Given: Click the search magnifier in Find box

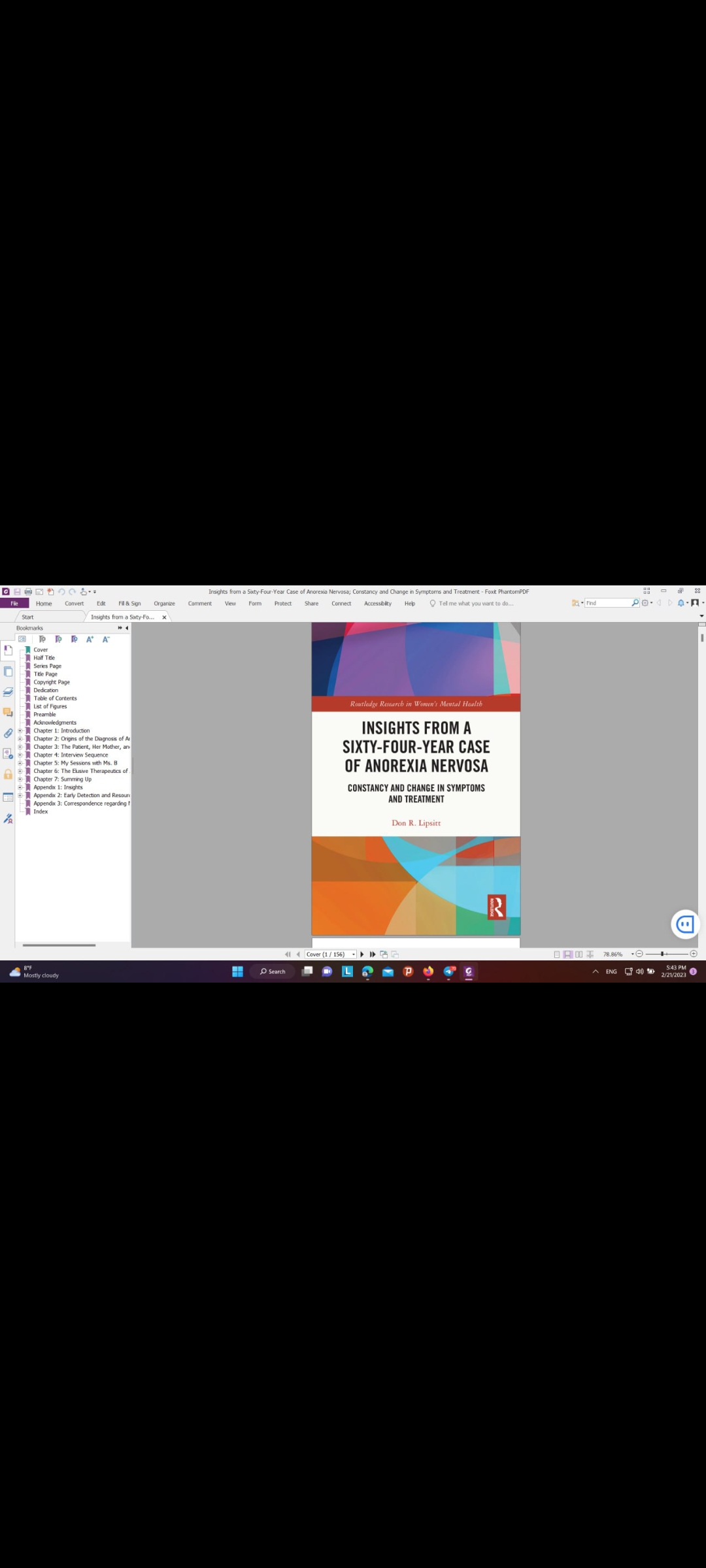Looking at the screenshot, I should coord(635,603).
